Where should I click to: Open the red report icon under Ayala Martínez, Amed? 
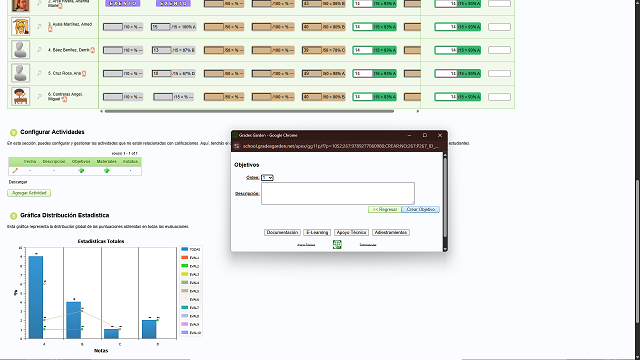click(50, 29)
